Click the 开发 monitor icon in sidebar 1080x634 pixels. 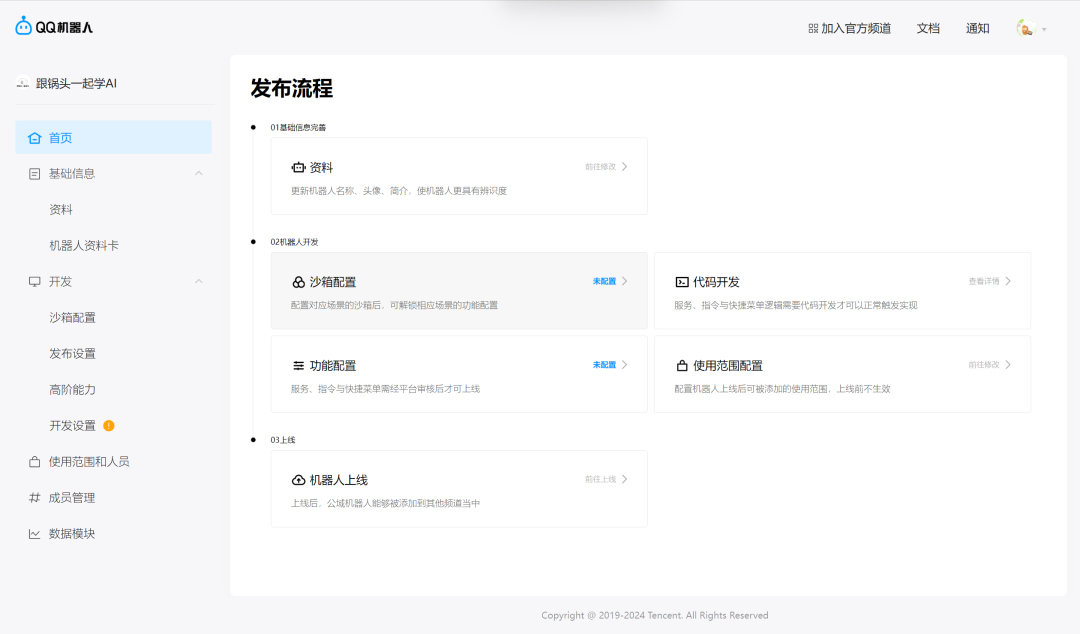(x=33, y=281)
